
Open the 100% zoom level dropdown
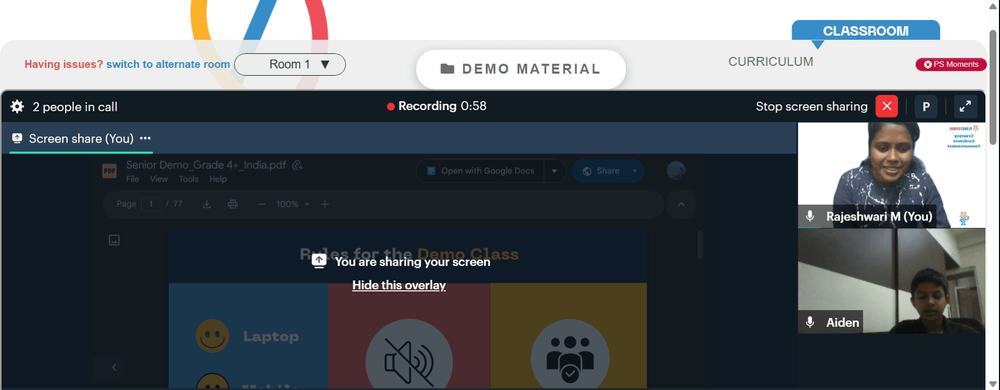click(293, 204)
